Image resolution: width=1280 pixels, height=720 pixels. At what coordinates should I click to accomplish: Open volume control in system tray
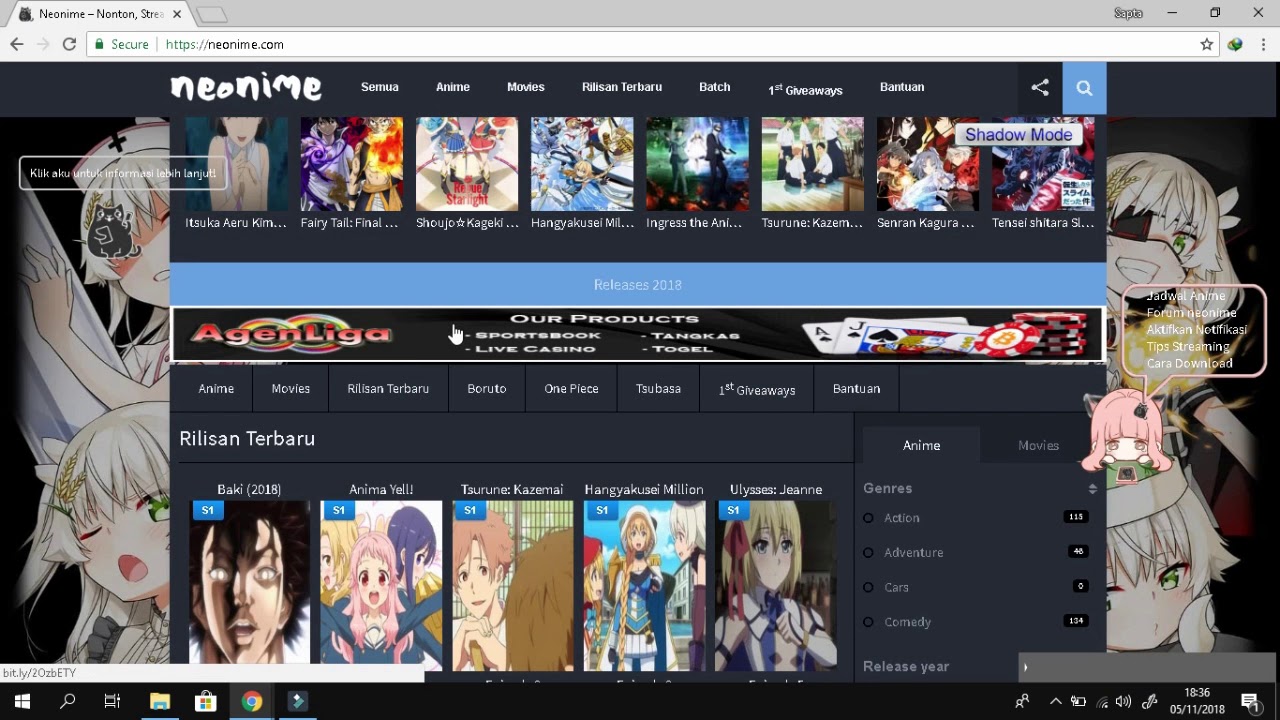[x=1124, y=701]
